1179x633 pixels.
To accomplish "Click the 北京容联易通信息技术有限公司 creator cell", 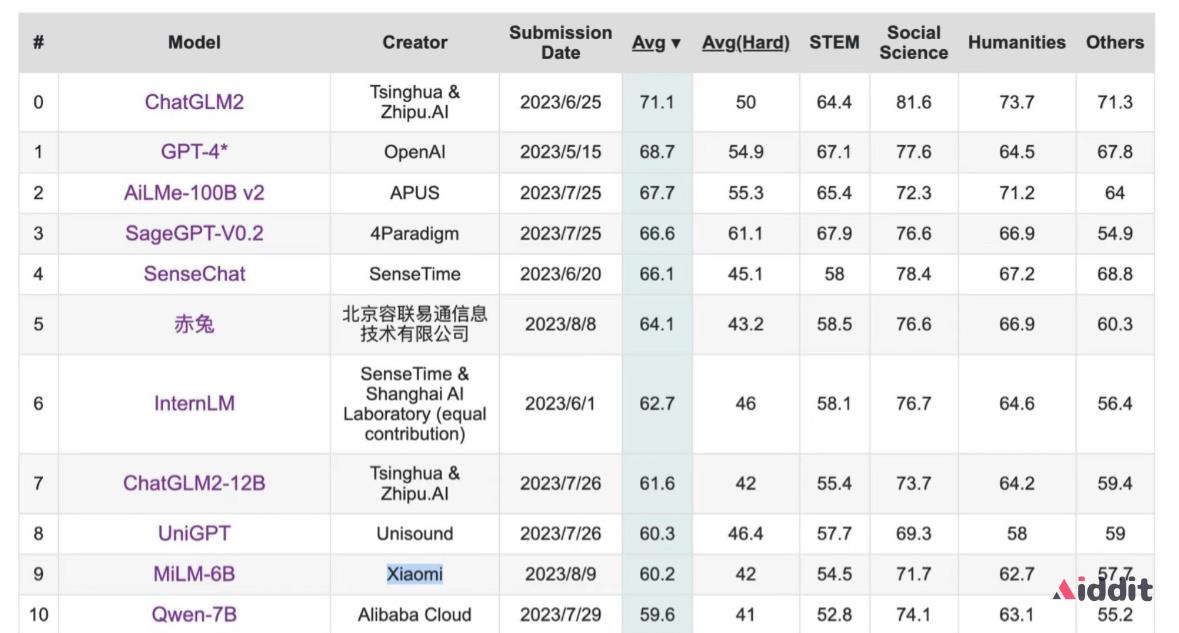I will click(x=414, y=324).
